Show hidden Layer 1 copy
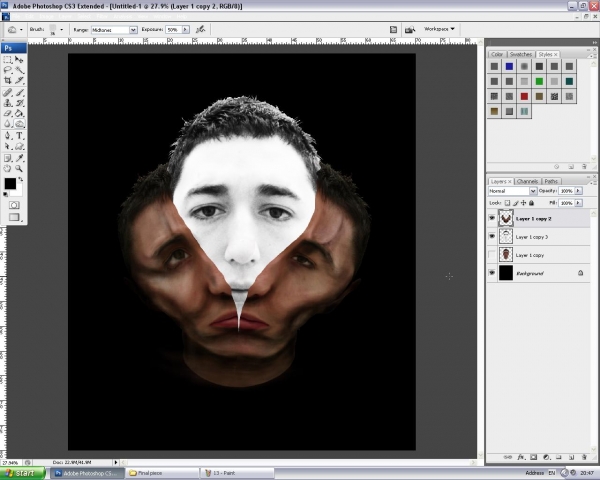 pyautogui.click(x=492, y=255)
